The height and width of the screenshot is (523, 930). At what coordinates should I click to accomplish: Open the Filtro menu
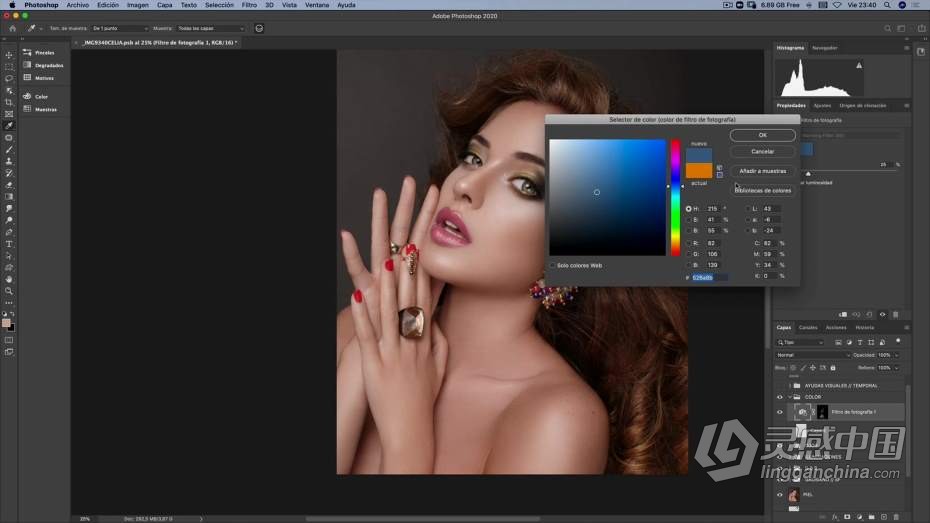click(x=249, y=5)
